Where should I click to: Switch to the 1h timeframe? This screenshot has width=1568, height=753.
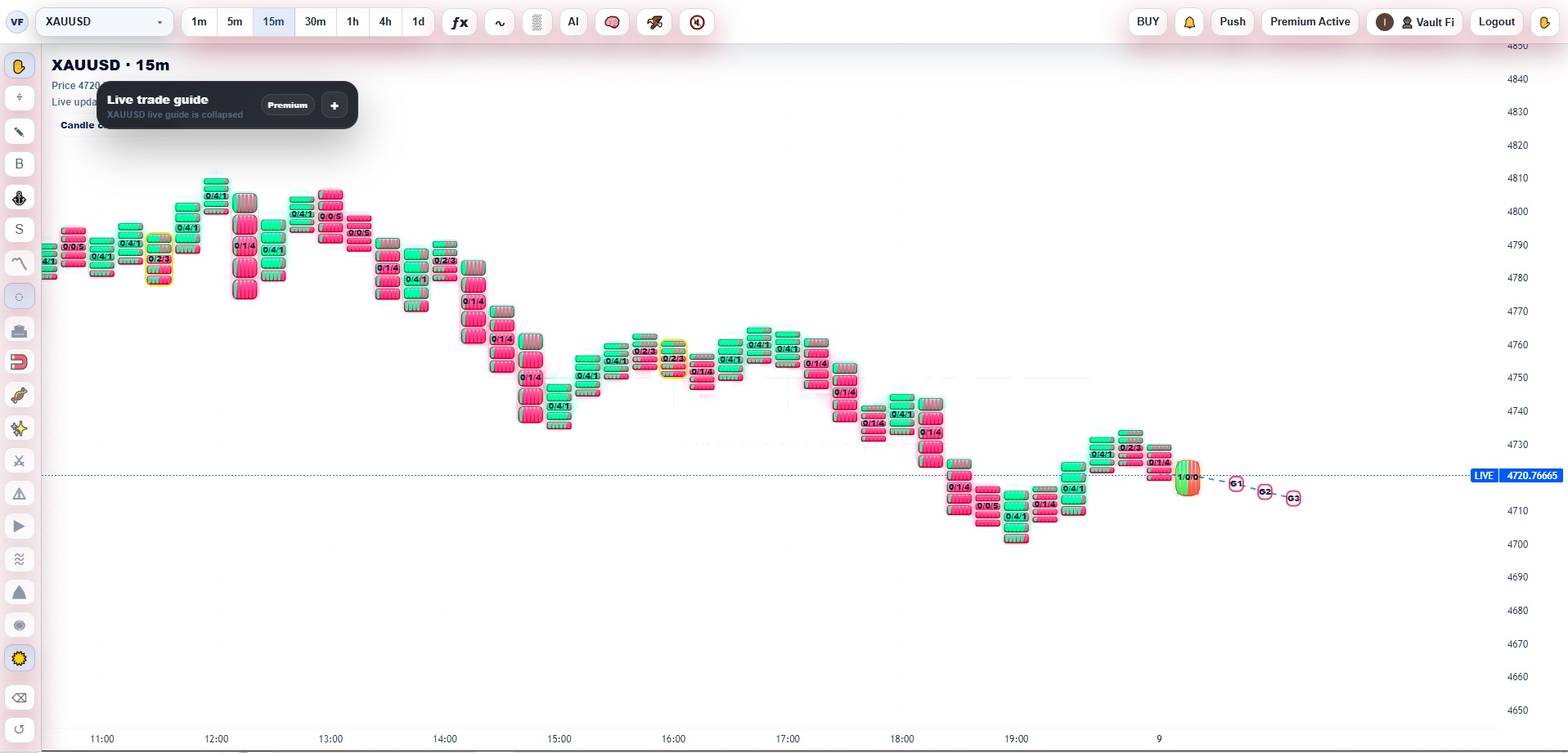click(353, 22)
